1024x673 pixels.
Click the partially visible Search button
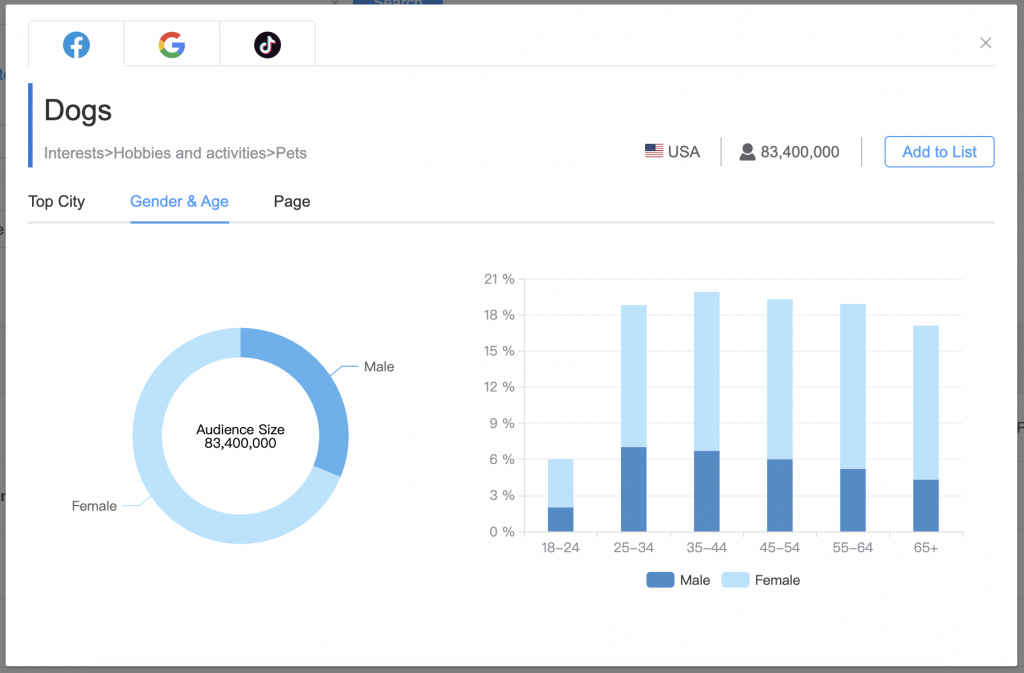click(397, 4)
